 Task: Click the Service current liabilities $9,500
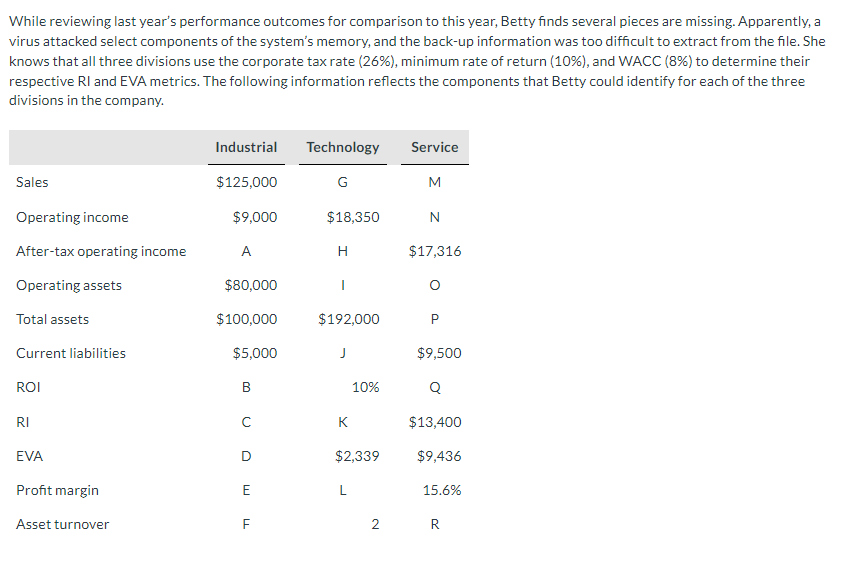point(439,354)
